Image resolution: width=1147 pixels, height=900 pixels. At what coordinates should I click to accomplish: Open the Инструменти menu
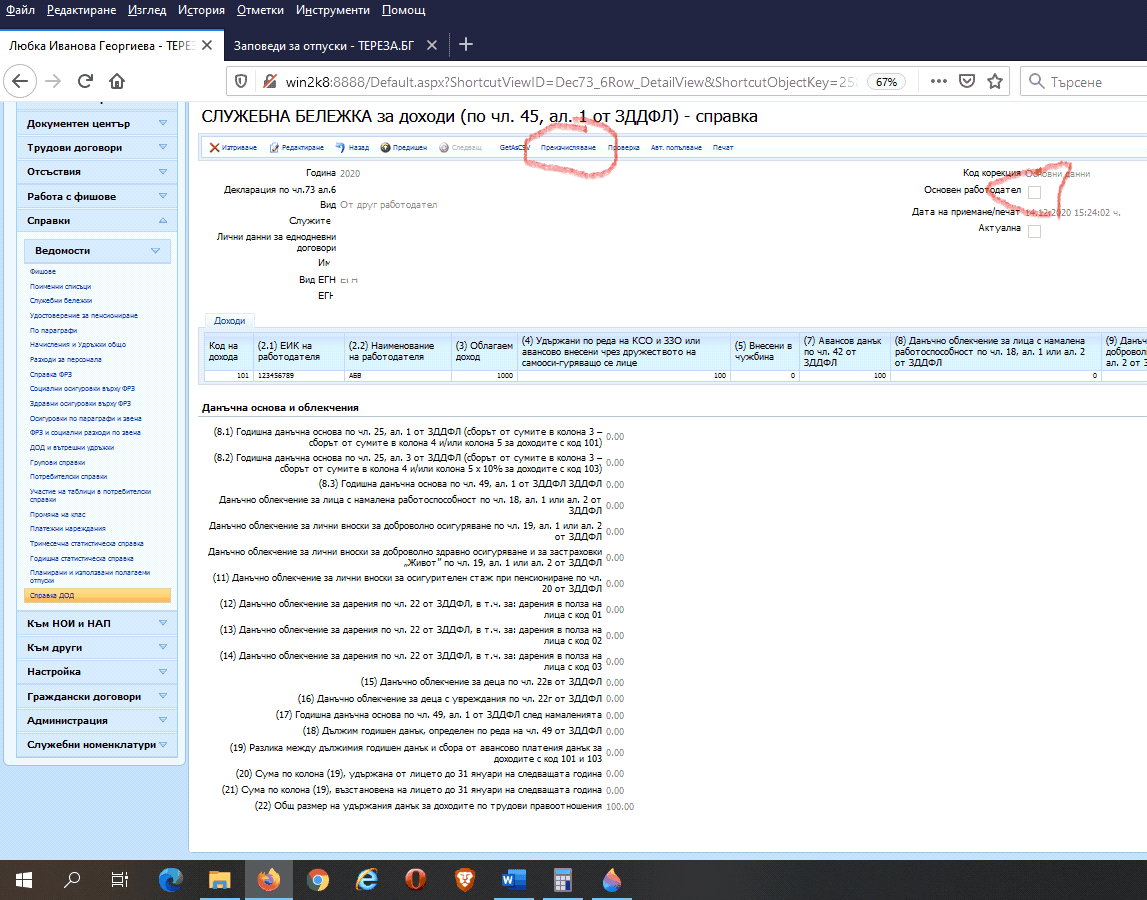pos(333,10)
